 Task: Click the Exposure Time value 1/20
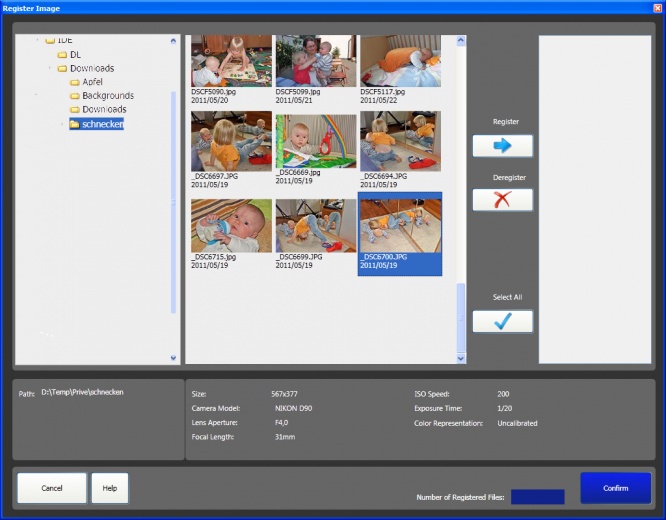tap(505, 408)
